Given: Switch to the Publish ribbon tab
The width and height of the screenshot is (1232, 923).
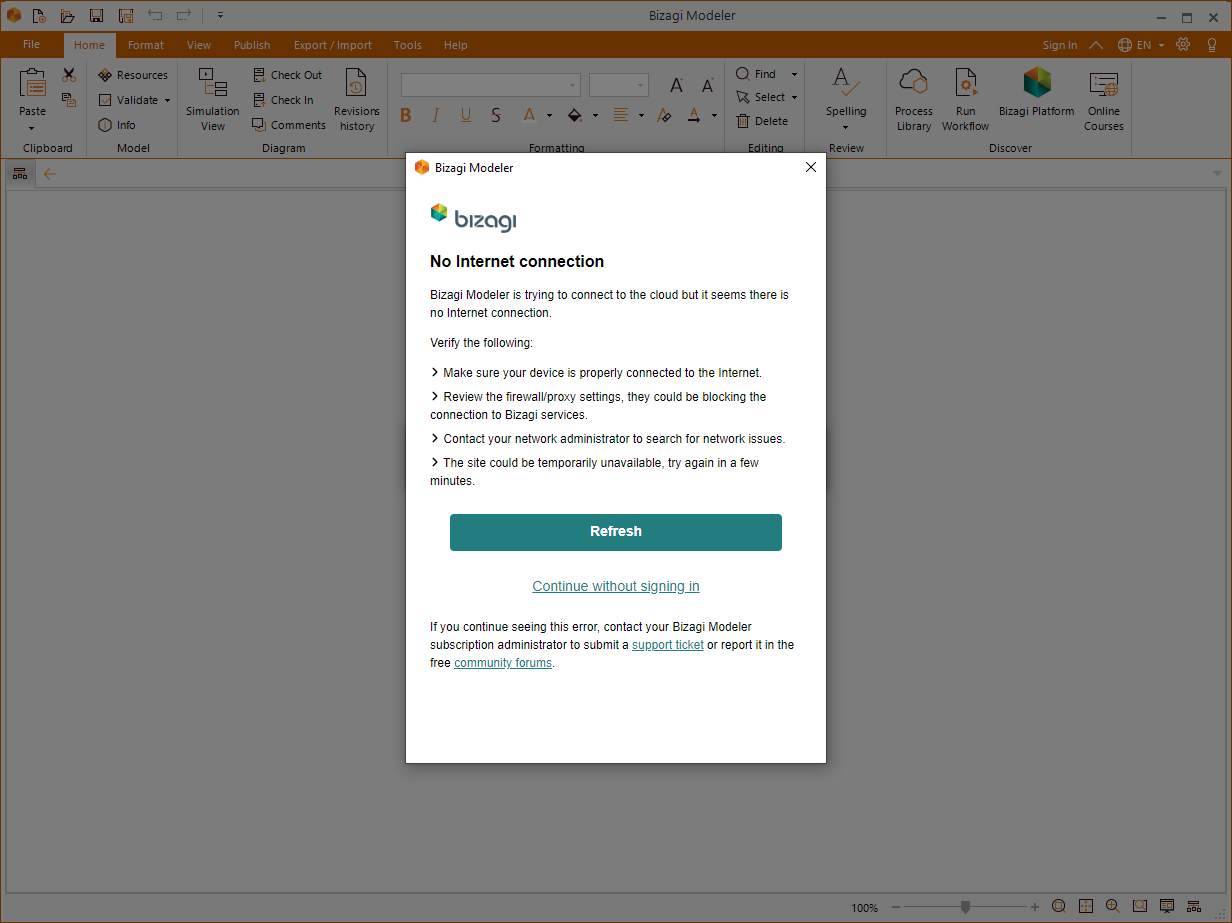Looking at the screenshot, I should click(x=252, y=45).
